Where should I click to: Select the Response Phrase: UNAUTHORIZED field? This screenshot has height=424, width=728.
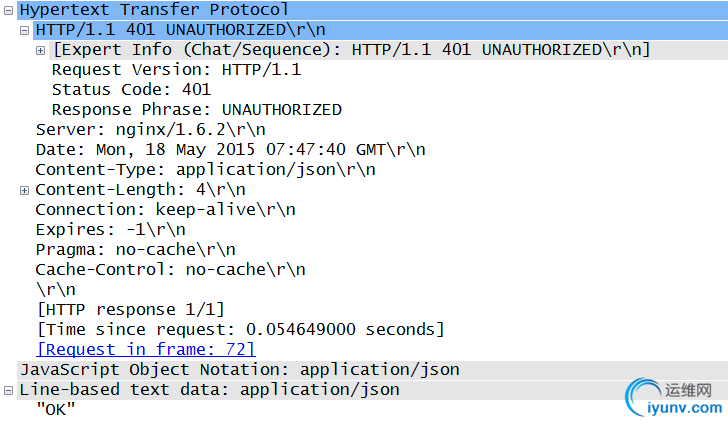(197, 110)
